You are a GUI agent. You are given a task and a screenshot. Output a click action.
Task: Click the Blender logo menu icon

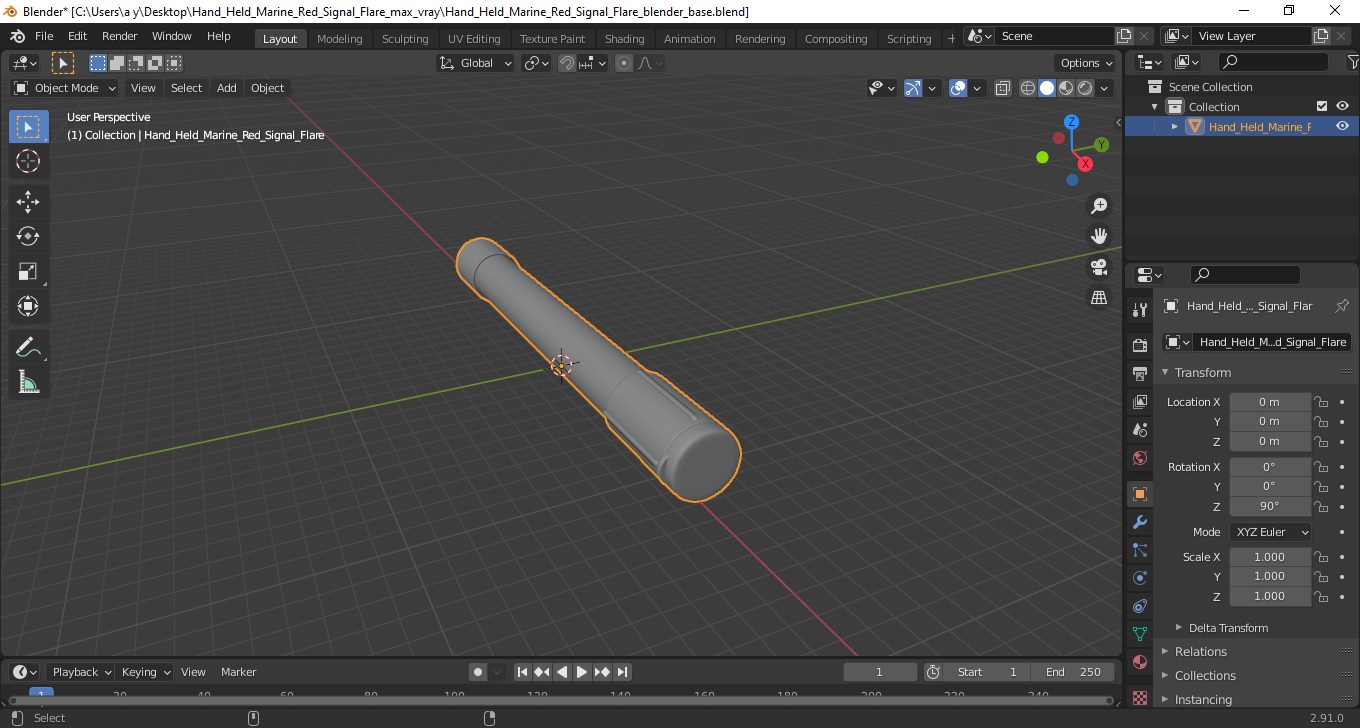(x=17, y=36)
